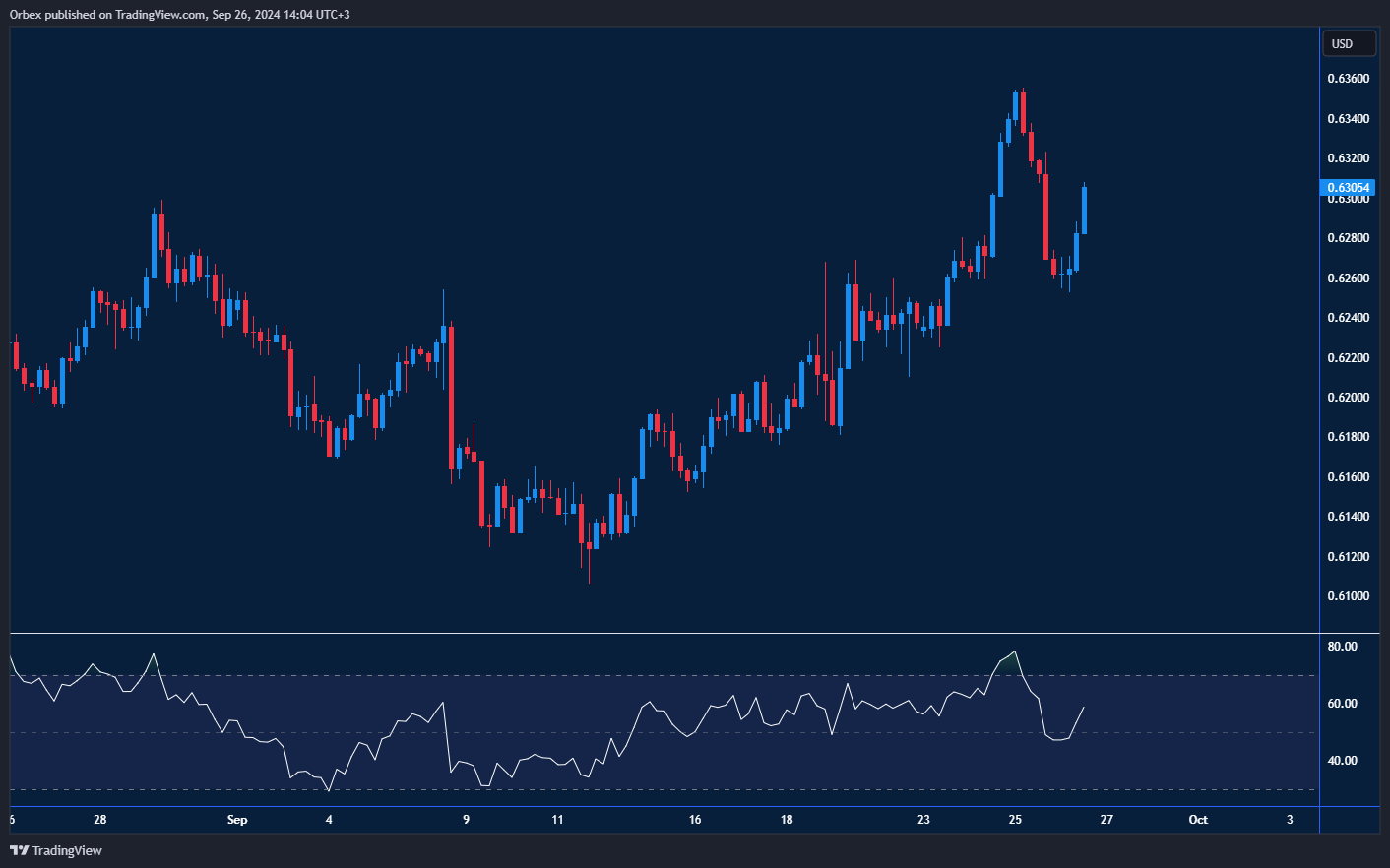Click the 60.00 level on RSI scale
The image size is (1390, 868).
coord(1342,704)
